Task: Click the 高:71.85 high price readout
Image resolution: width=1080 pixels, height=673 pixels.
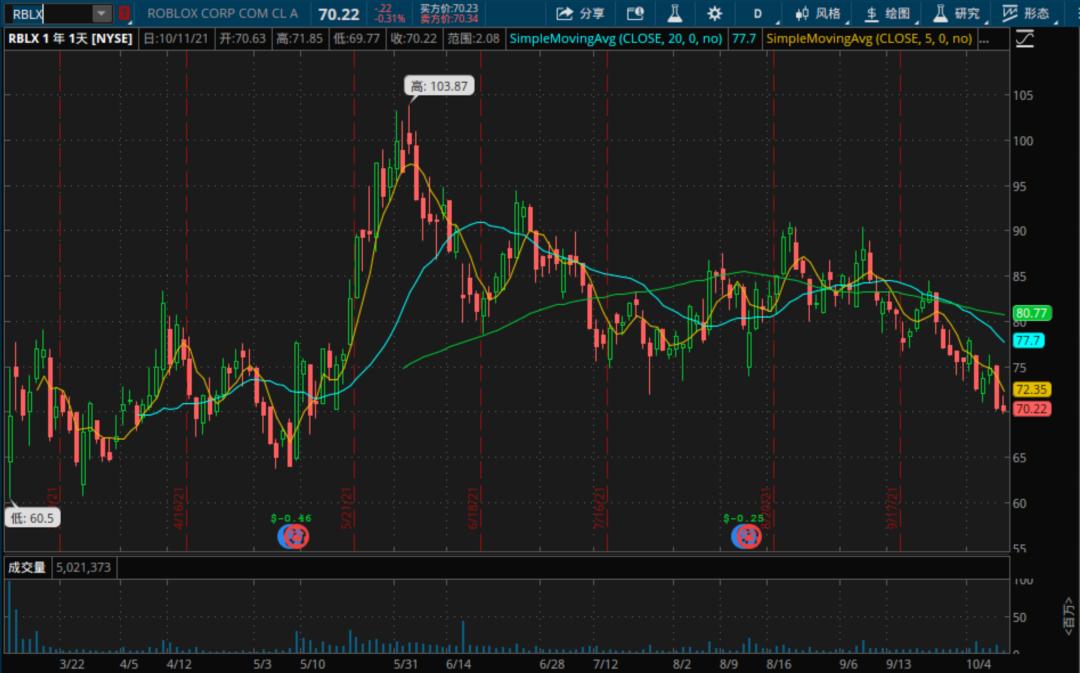Action: point(300,39)
